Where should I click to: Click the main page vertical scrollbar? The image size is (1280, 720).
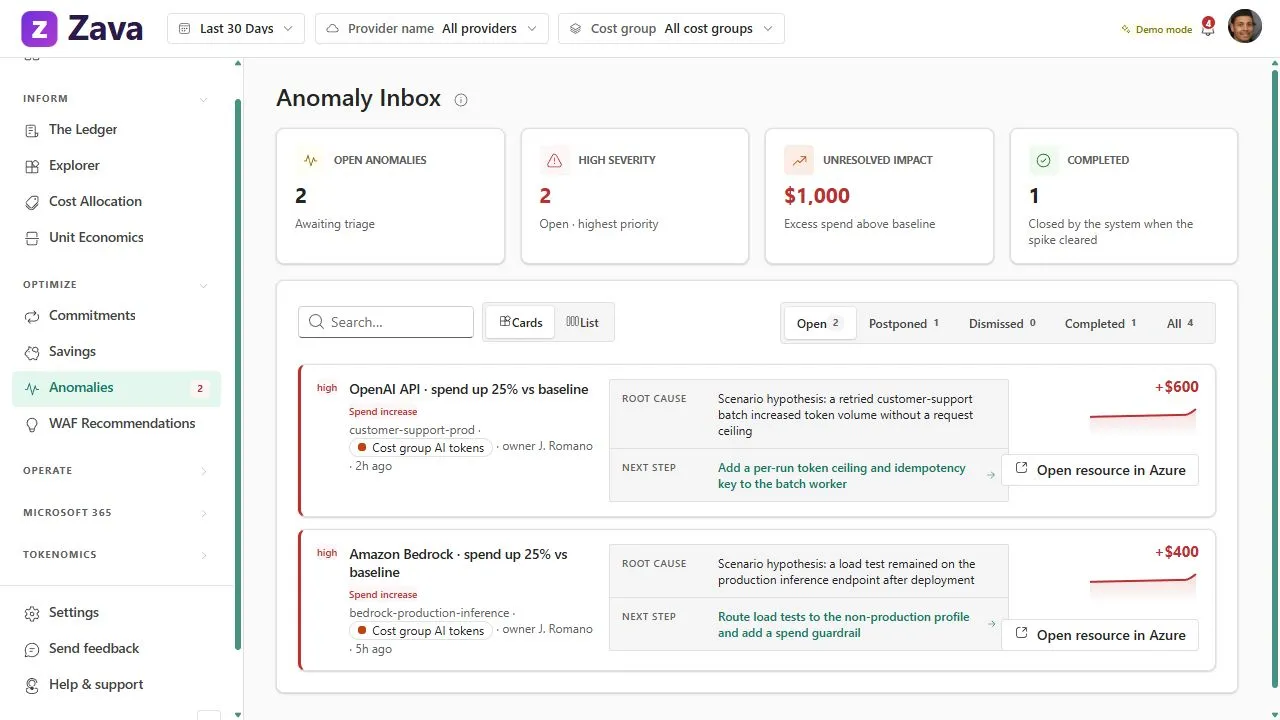pyautogui.click(x=1274, y=380)
